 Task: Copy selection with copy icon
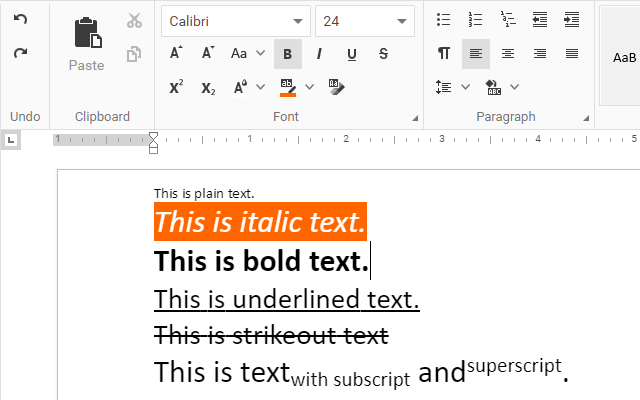[x=134, y=54]
